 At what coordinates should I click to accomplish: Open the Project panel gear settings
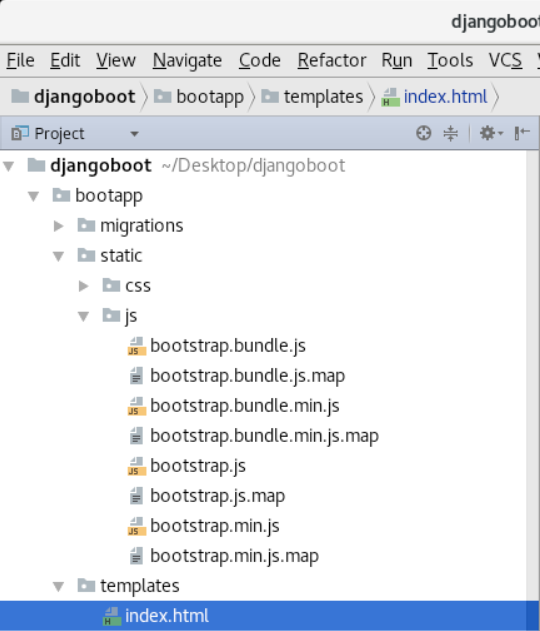pyautogui.click(x=491, y=133)
